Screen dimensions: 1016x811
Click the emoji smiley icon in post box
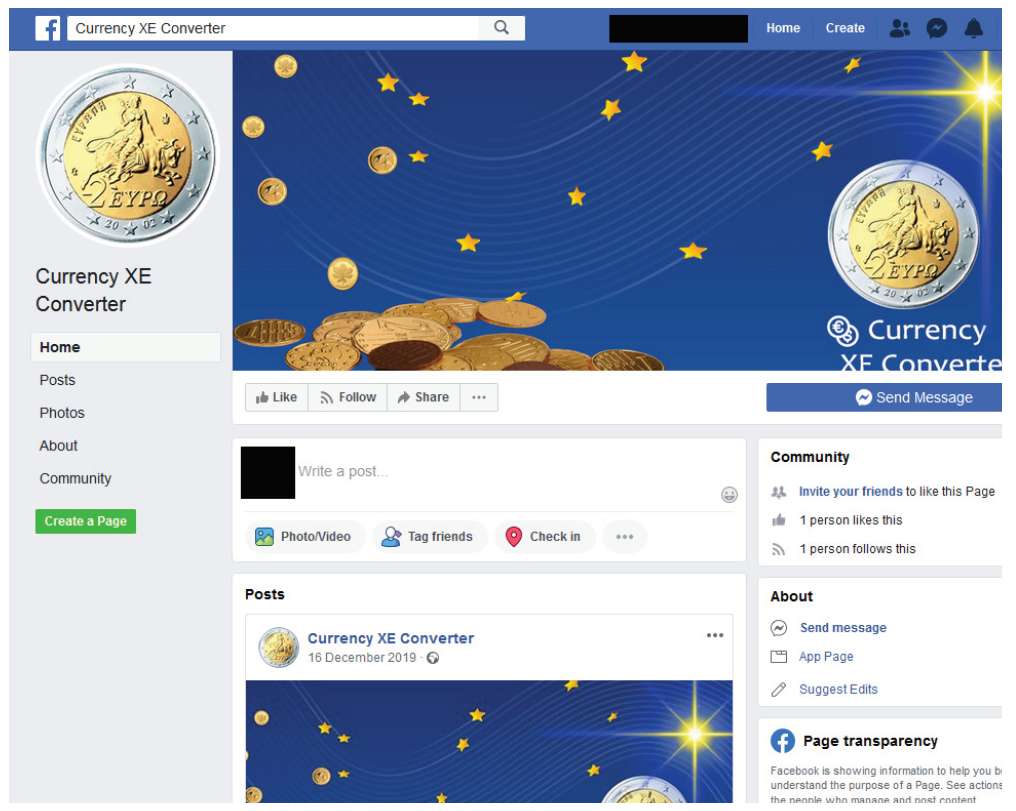[x=729, y=495]
